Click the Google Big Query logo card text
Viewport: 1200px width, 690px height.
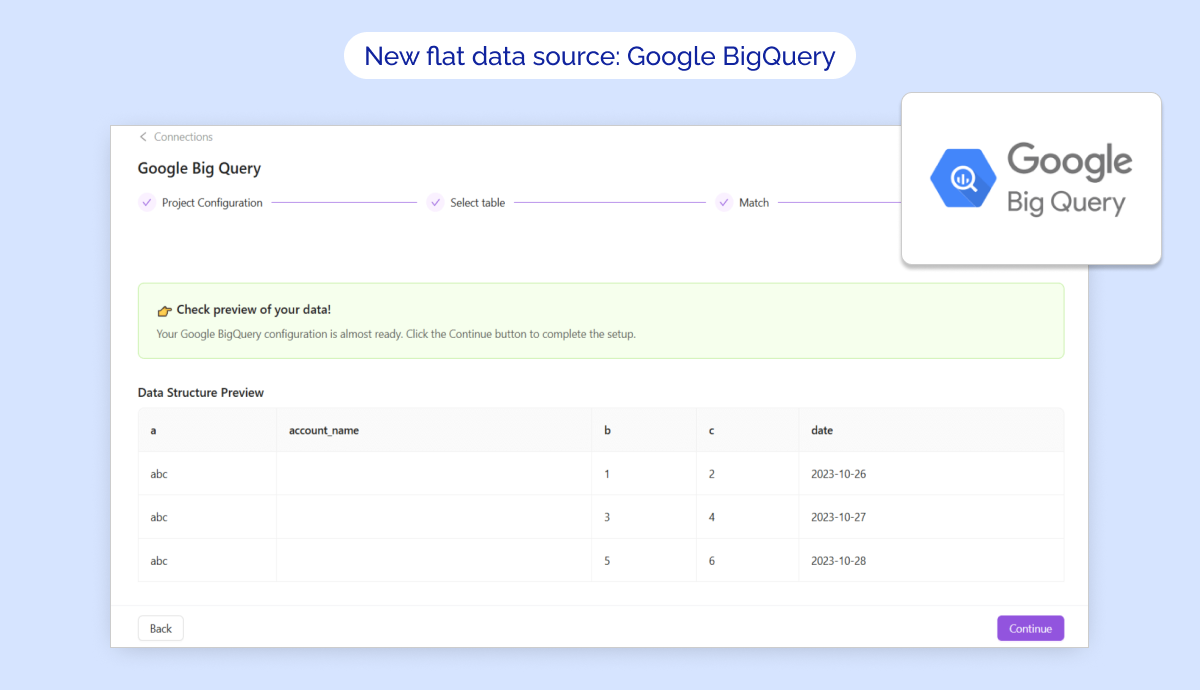pos(1068,179)
